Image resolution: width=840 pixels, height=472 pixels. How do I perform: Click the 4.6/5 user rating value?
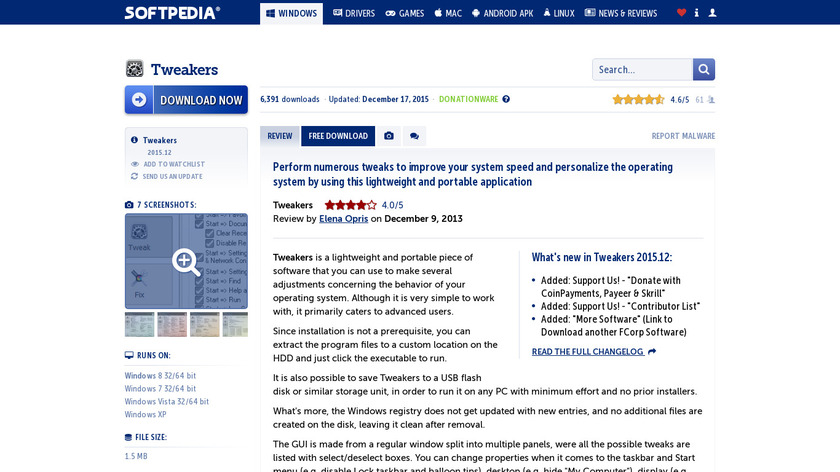click(x=680, y=100)
